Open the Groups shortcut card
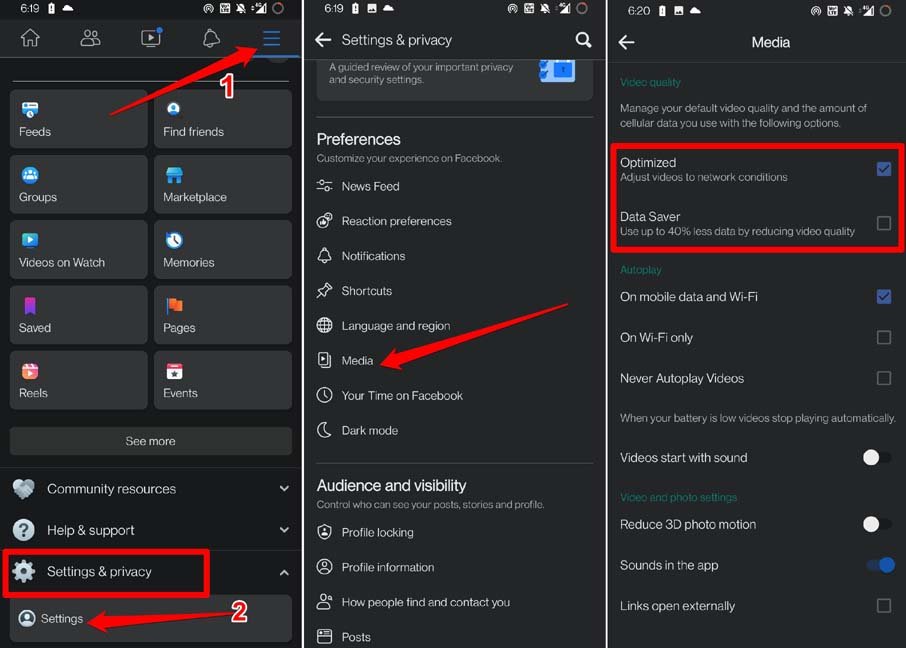This screenshot has height=648, width=906. point(79,184)
